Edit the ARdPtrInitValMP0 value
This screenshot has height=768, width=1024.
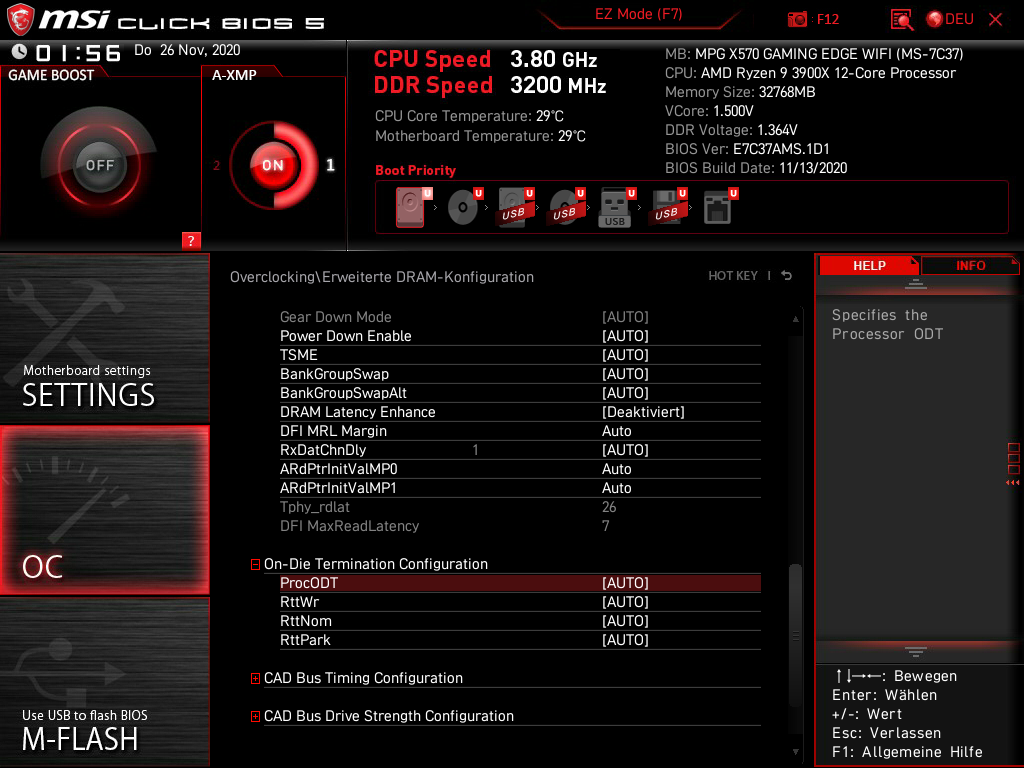pos(616,468)
